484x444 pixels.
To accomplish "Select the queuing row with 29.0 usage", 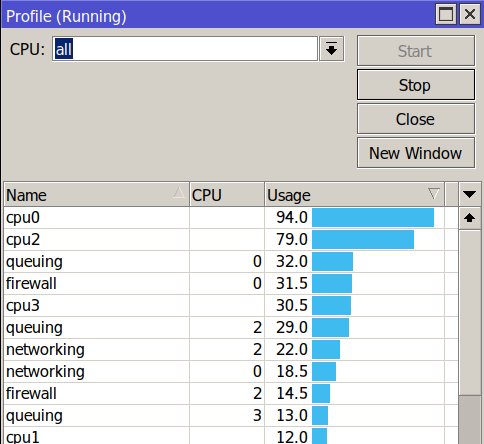I will 231,328.
